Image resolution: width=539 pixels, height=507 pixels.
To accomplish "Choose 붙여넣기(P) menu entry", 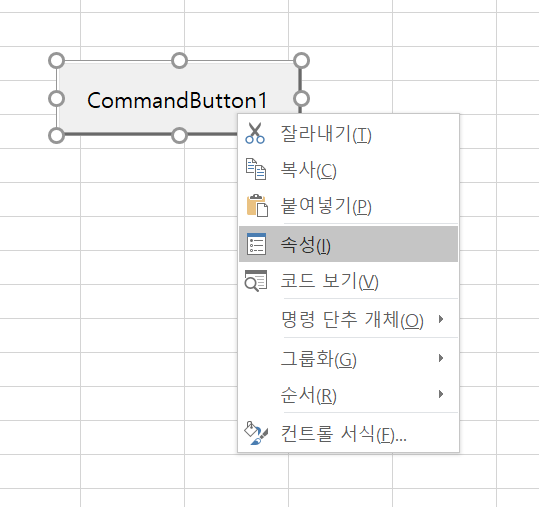I will pos(348,206).
